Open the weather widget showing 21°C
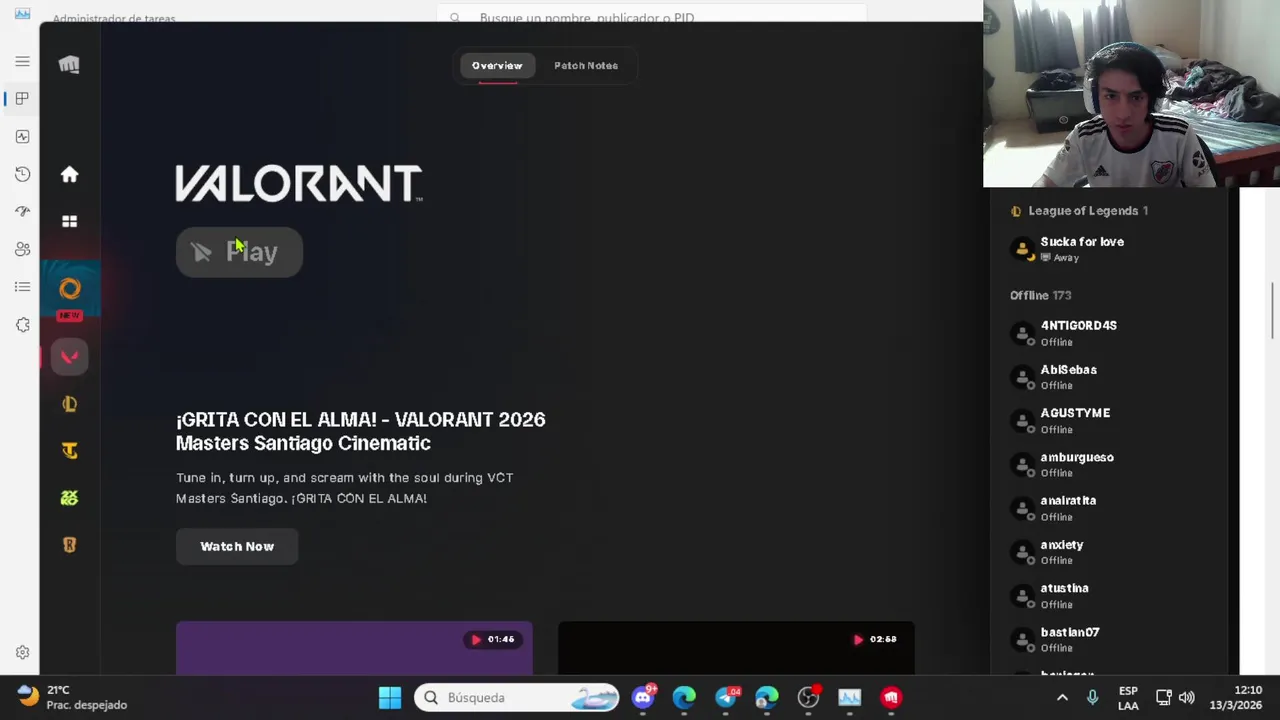1280x720 pixels. (72, 697)
